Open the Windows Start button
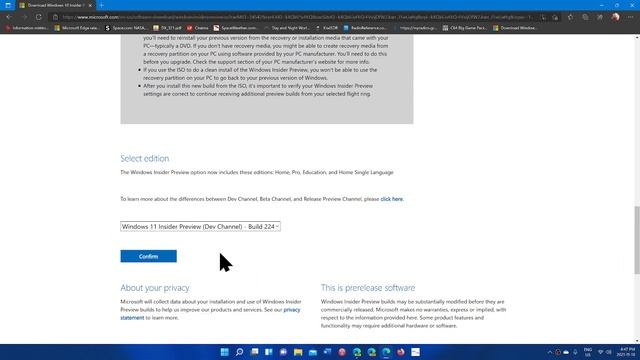 (224, 352)
